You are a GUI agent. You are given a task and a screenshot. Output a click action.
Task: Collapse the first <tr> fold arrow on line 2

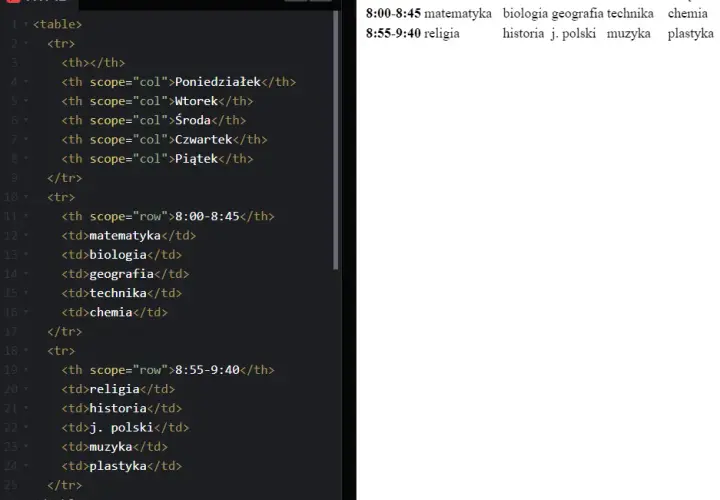pyautogui.click(x=26, y=43)
